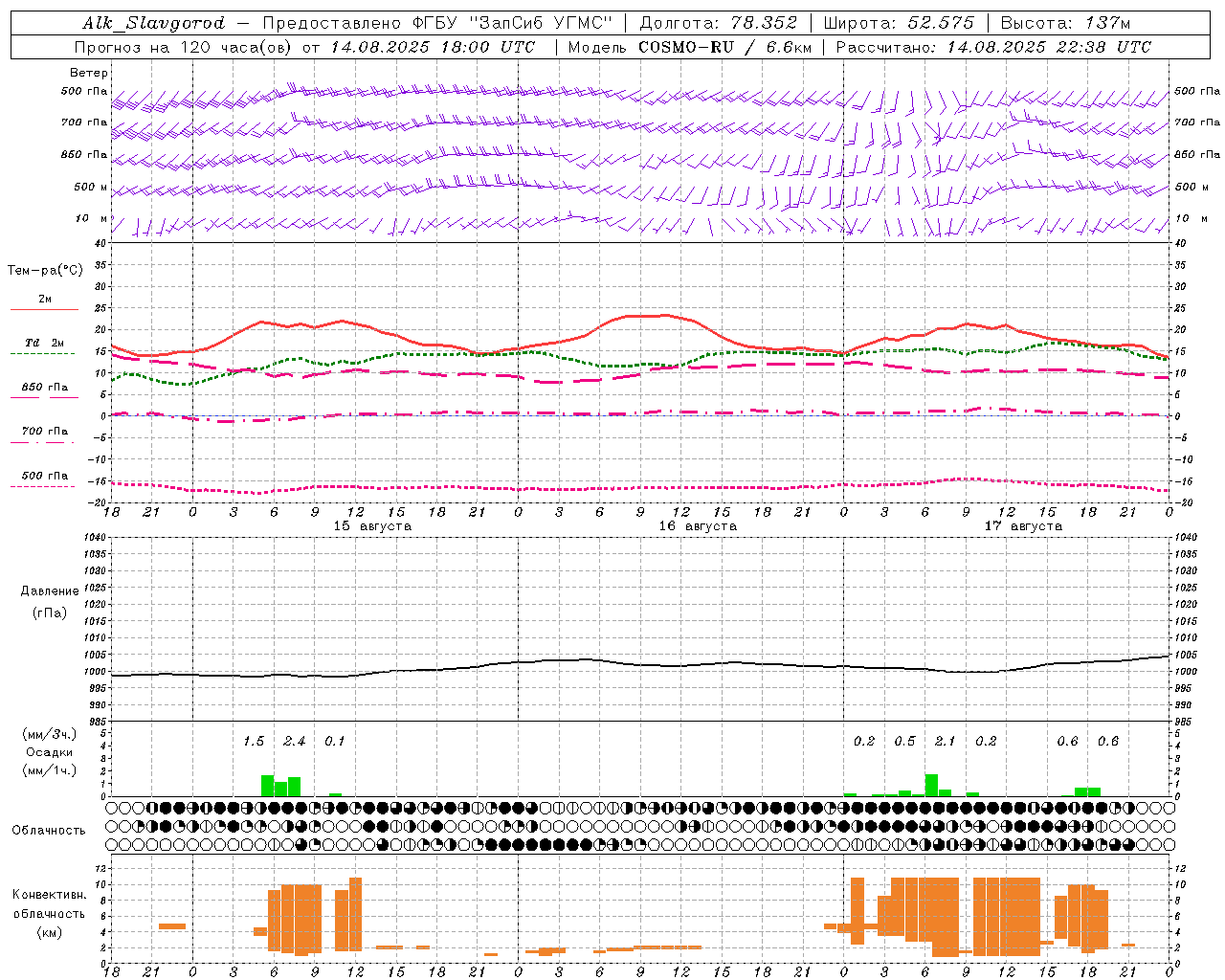Click the "Td 2м" legend label
This screenshot has height=980, width=1225.
click(x=45, y=343)
